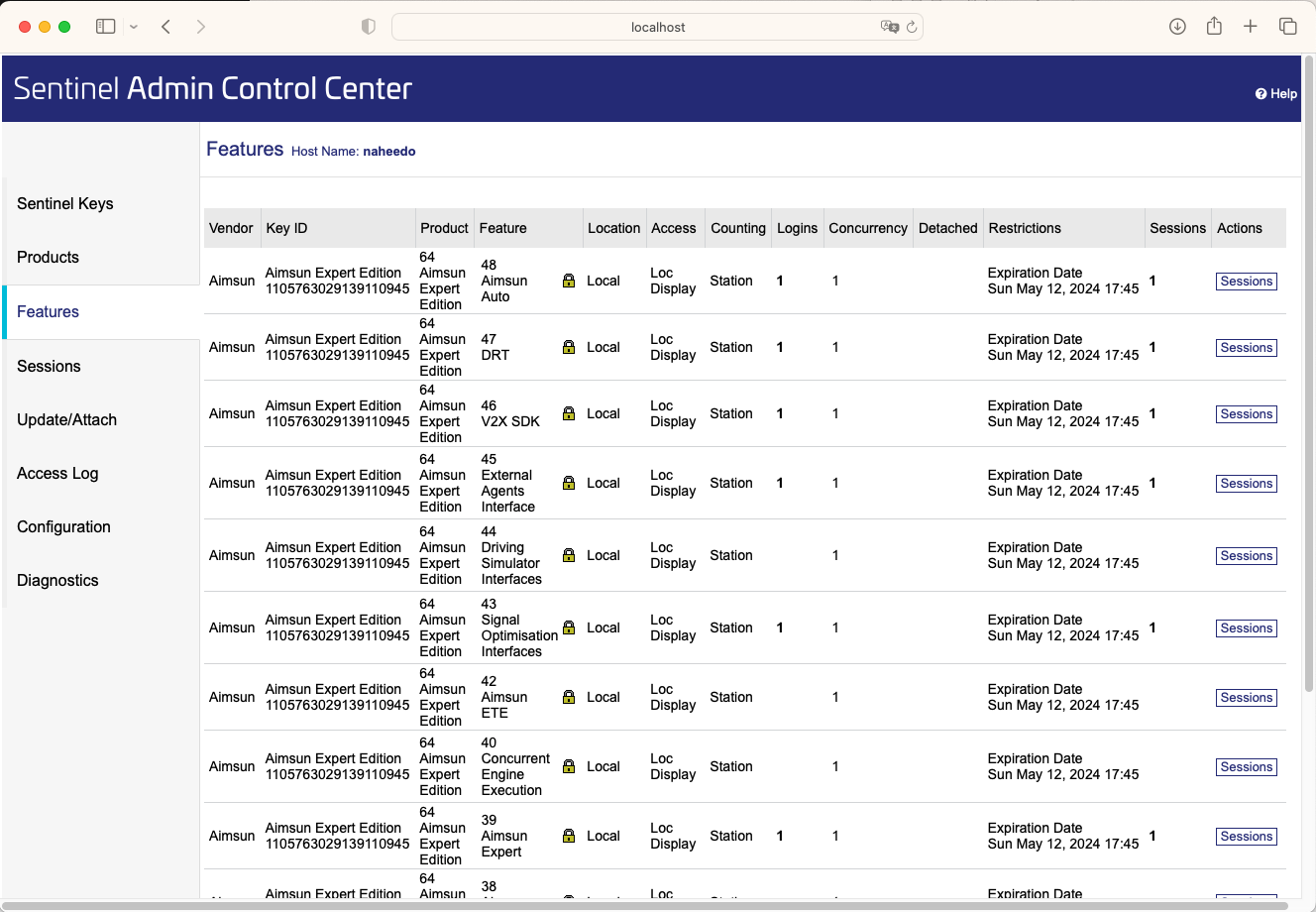Go back with the browser back arrow
The height and width of the screenshot is (912, 1316).
point(166,27)
